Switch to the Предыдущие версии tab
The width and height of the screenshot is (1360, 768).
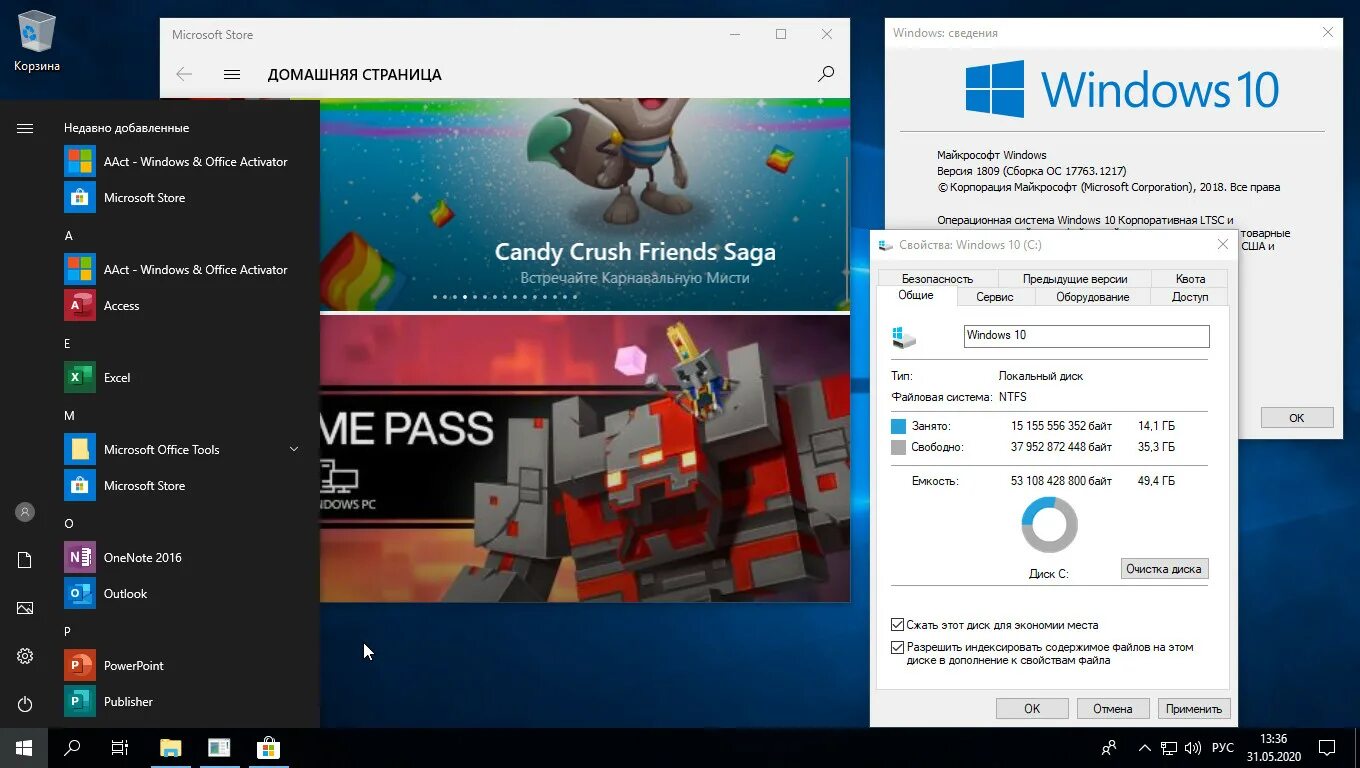point(1075,279)
